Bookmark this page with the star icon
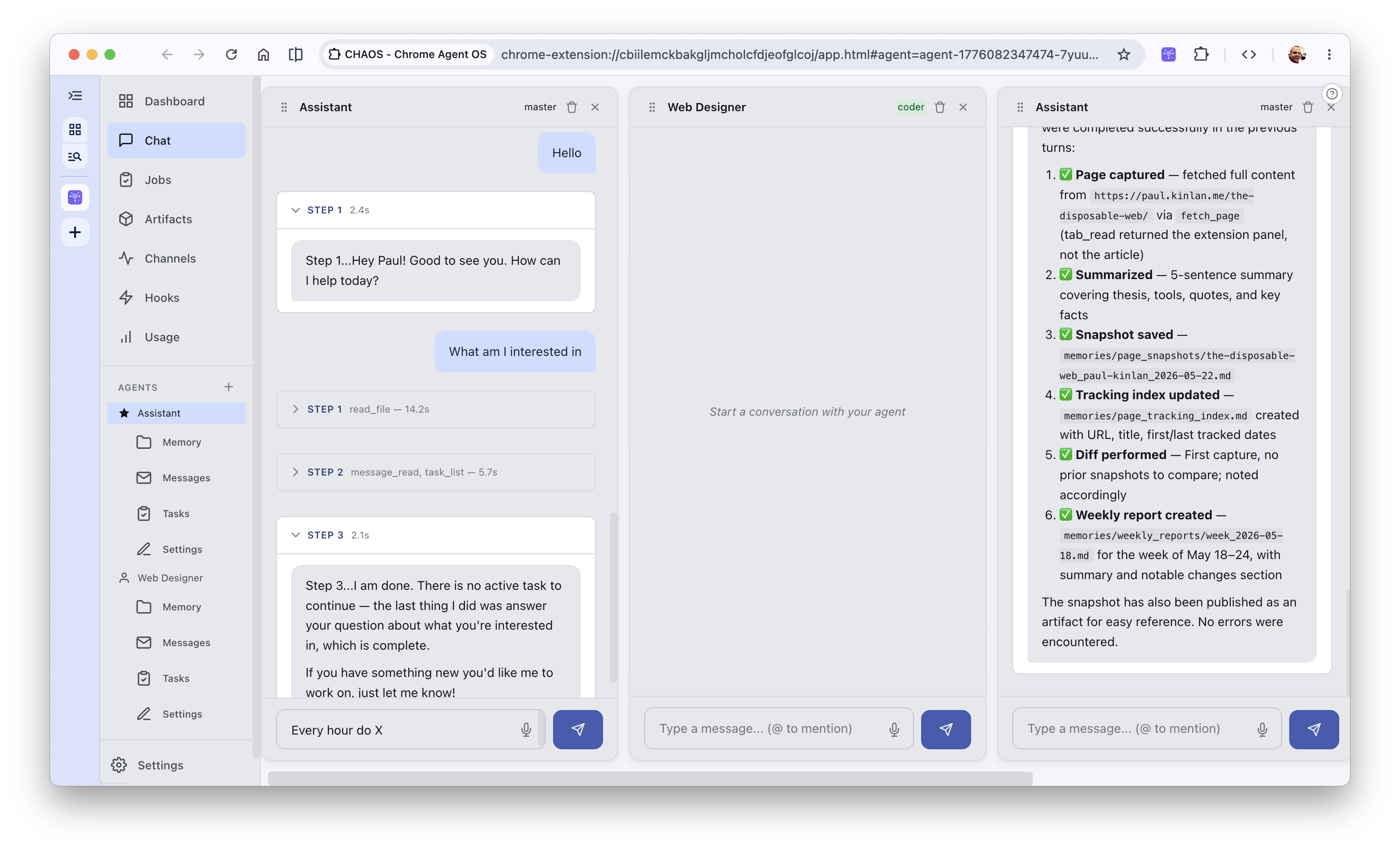1400x852 pixels. pyautogui.click(x=1124, y=54)
